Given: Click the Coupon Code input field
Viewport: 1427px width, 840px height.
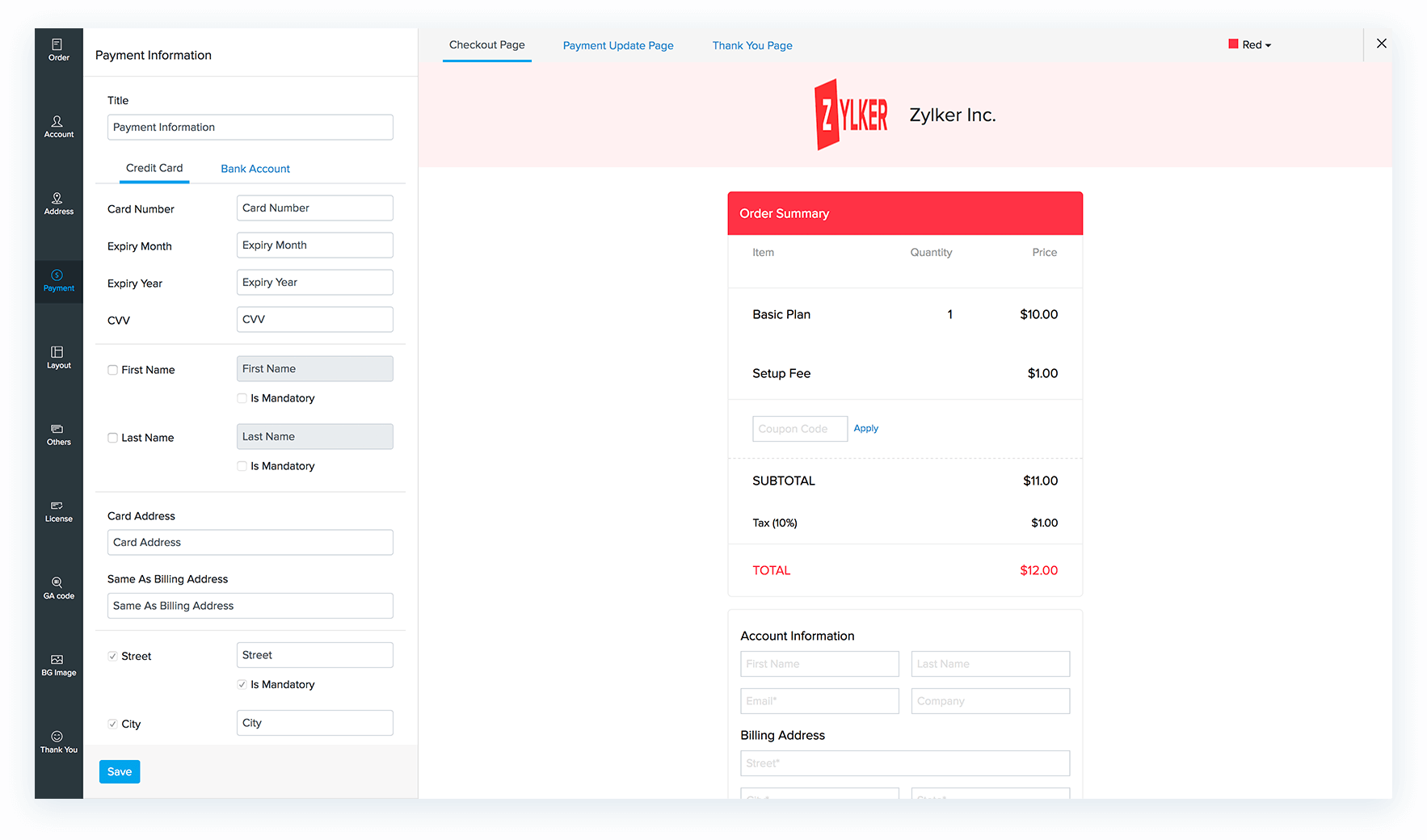Looking at the screenshot, I should coord(799,429).
